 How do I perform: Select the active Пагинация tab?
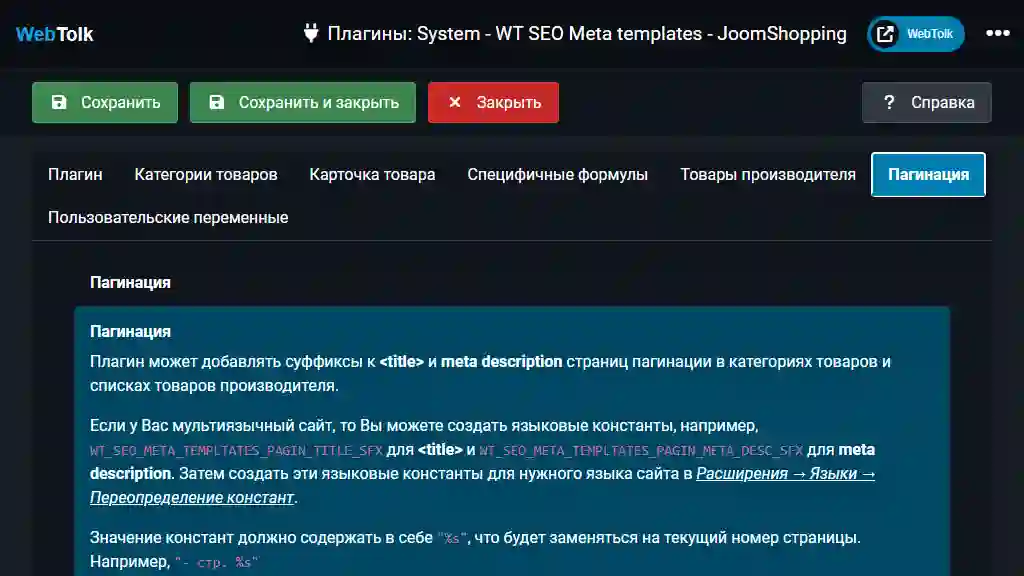click(928, 174)
